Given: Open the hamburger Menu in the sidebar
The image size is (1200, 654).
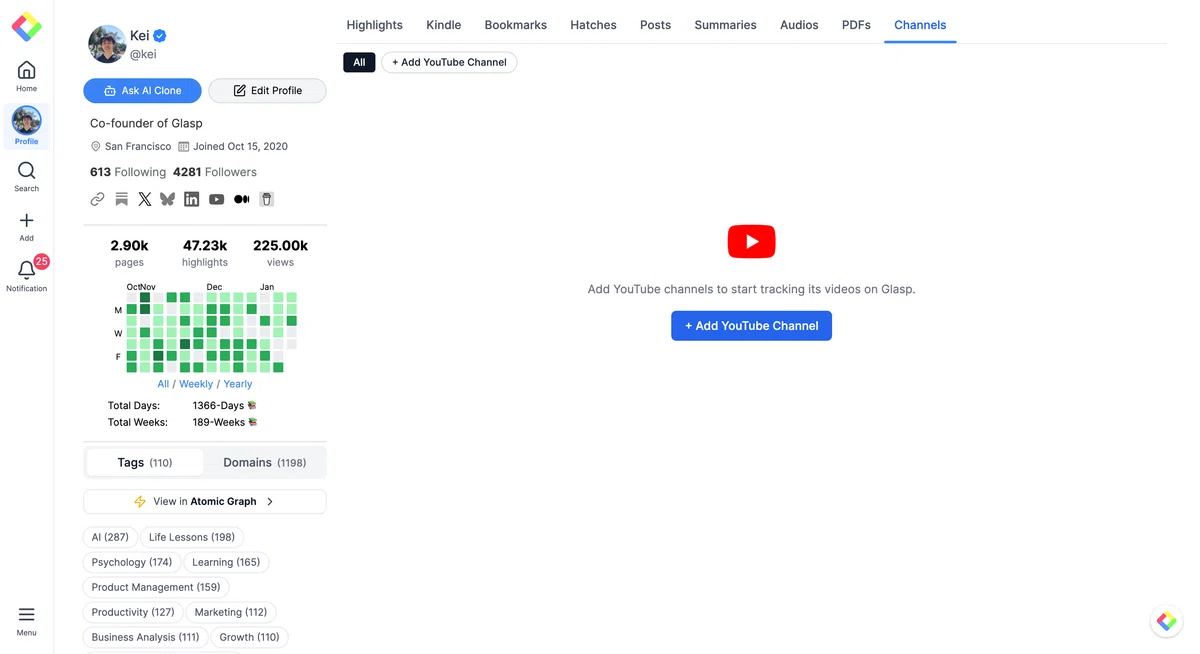Looking at the screenshot, I should coord(27,620).
